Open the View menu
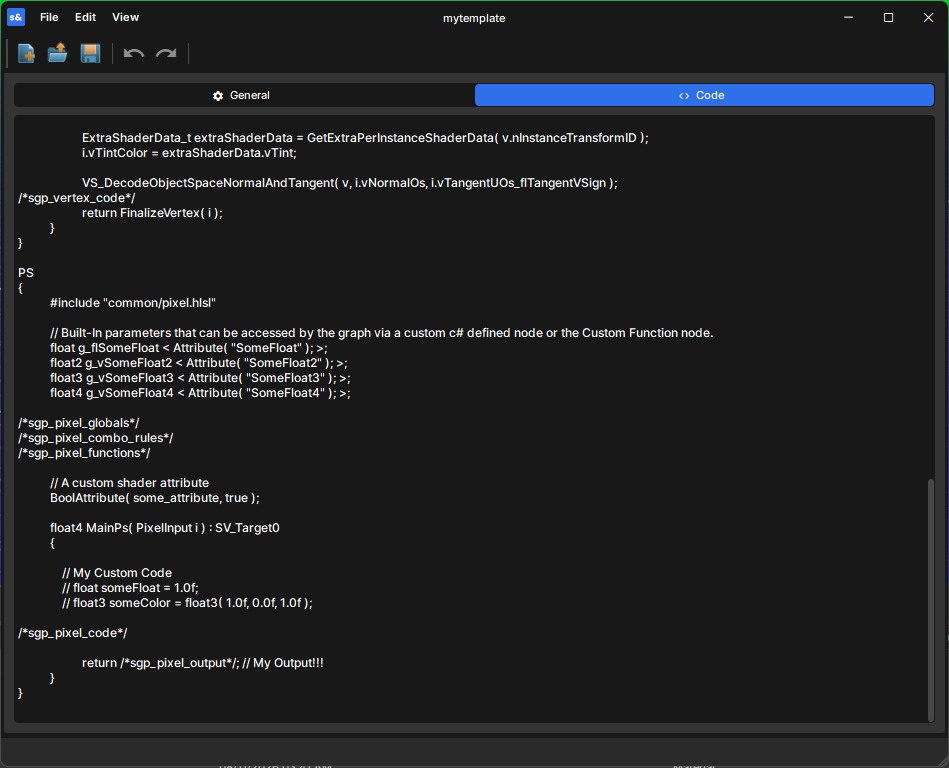The image size is (949, 768). point(125,17)
